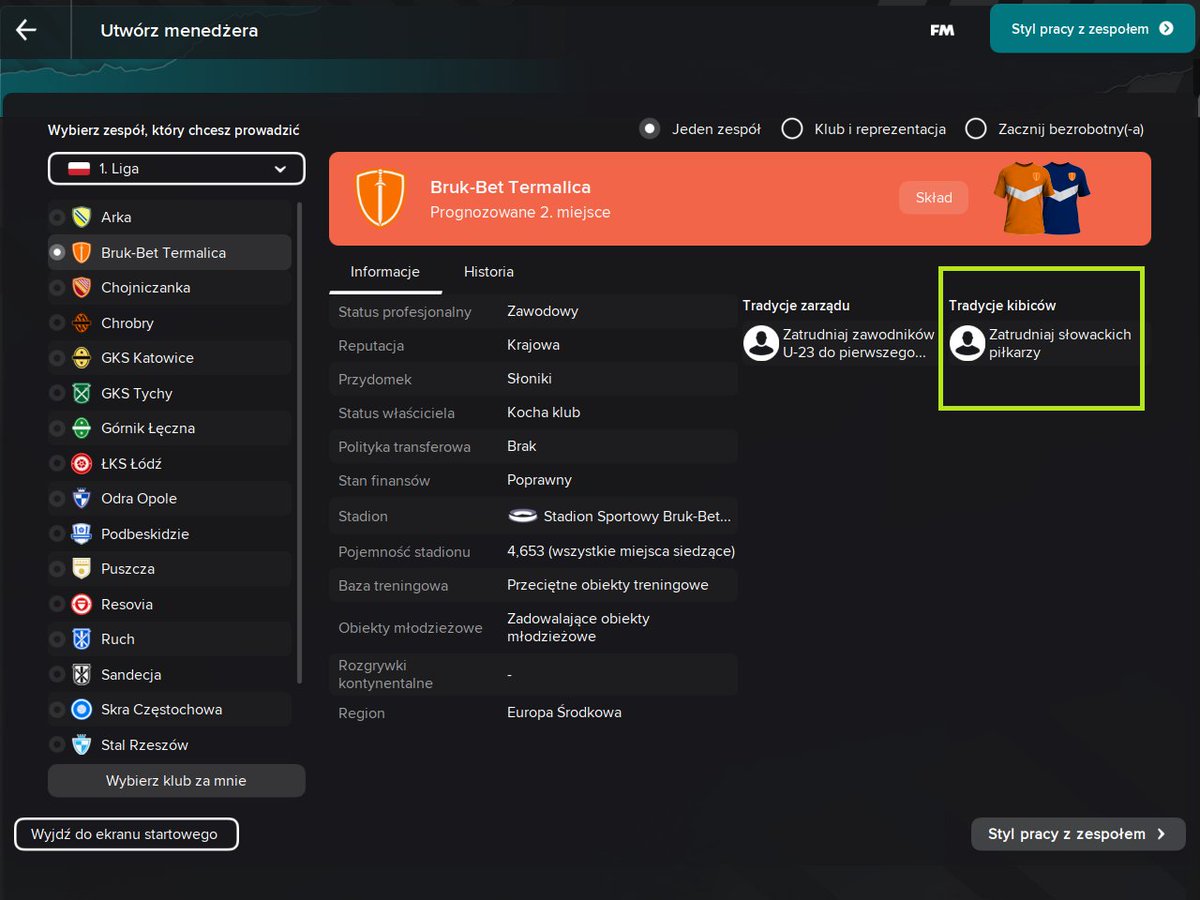Screen dimensions: 1200x900
Task: Click the Skład button
Action: click(932, 197)
